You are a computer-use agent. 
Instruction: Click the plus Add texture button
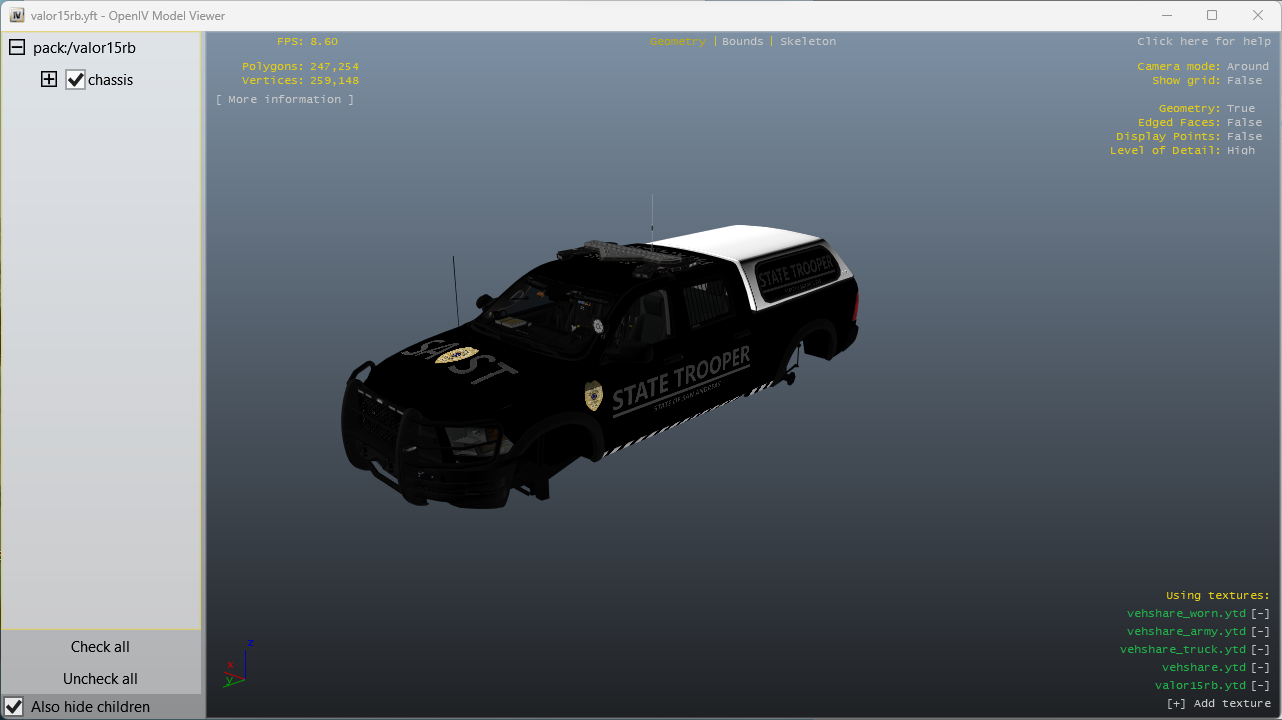pos(1218,704)
